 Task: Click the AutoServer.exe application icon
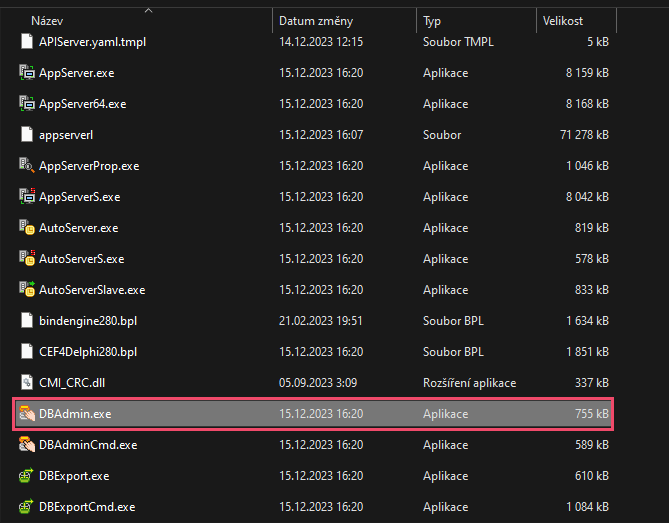[x=27, y=227]
